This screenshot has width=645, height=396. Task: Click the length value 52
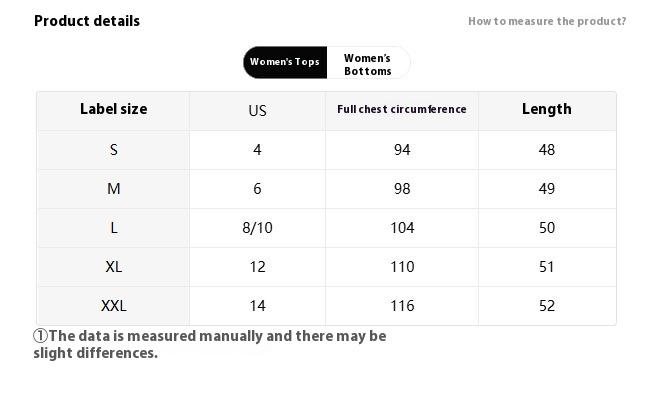(x=547, y=306)
